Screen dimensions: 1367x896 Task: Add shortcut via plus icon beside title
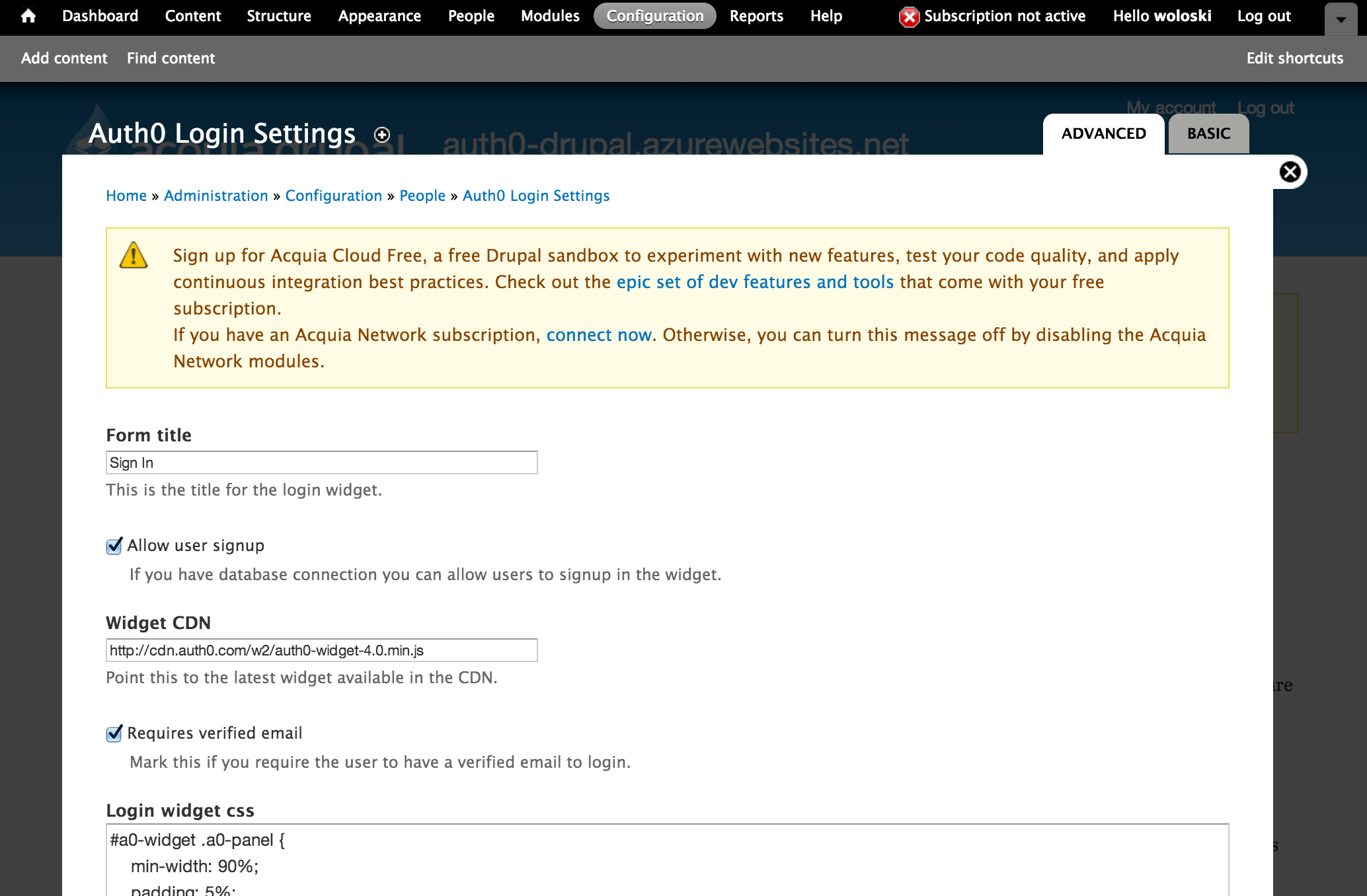382,135
